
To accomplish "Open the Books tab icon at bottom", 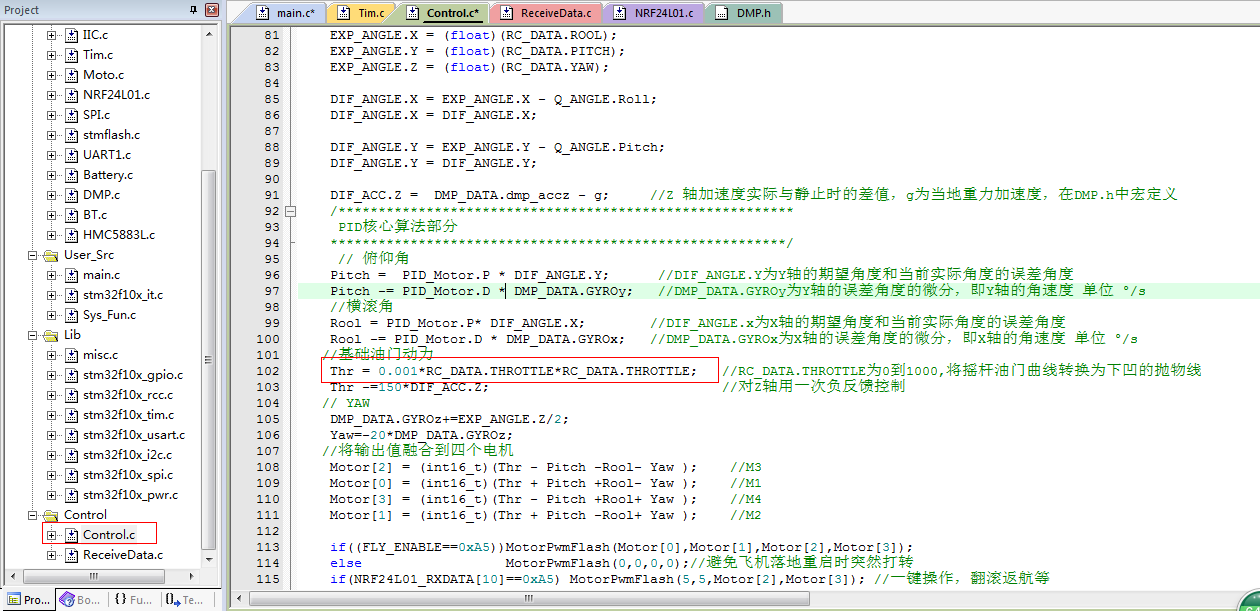I will pos(67,600).
